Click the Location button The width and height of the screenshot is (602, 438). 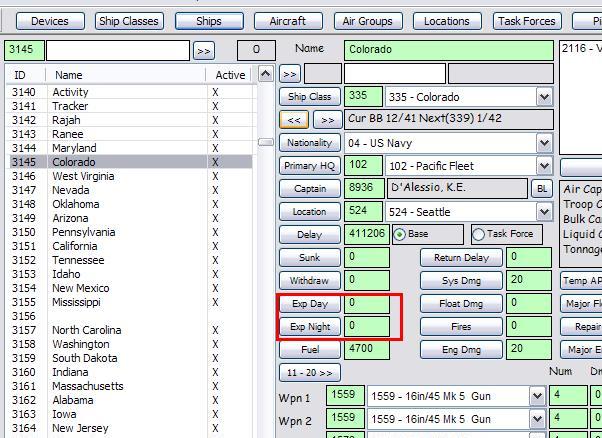tap(310, 212)
